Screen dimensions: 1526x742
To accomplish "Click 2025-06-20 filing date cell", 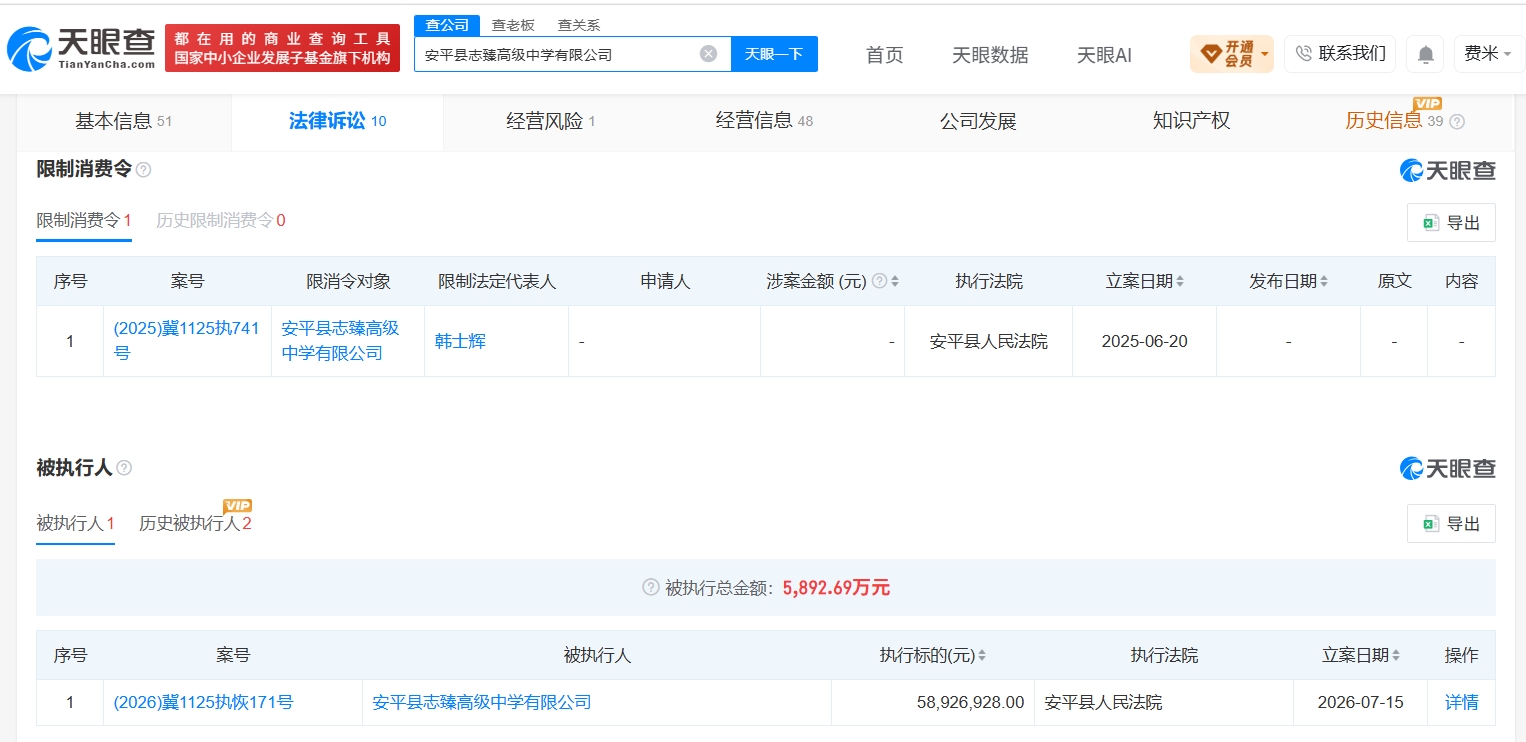I will click(1144, 341).
